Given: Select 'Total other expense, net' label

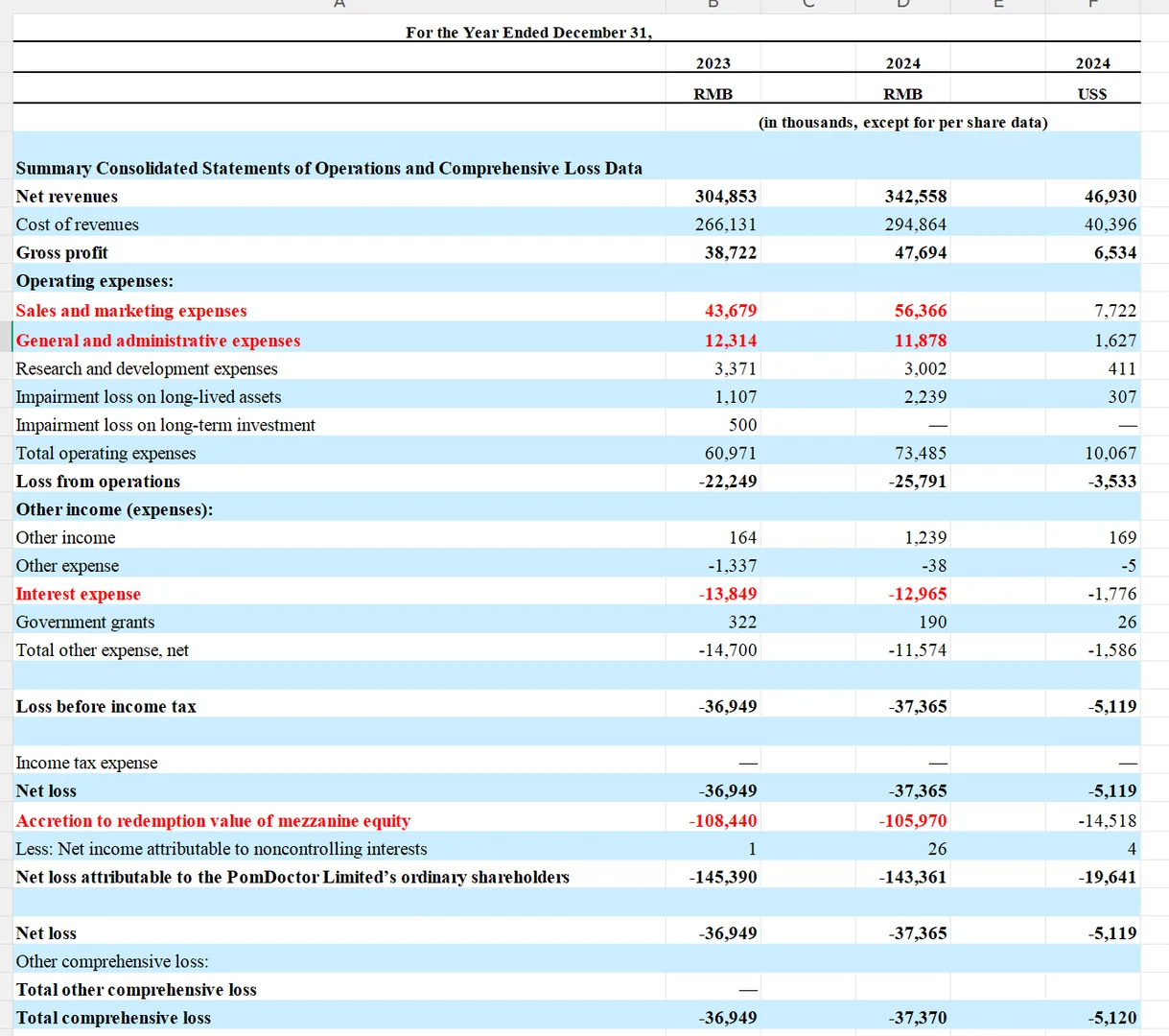Looking at the screenshot, I should [x=103, y=650].
